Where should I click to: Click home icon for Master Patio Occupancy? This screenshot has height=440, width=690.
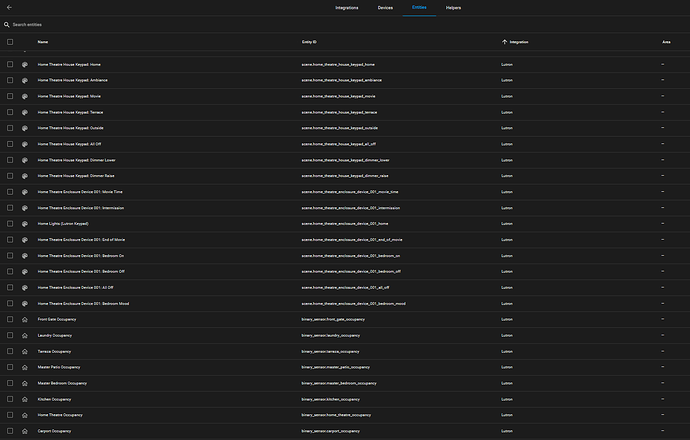click(x=25, y=367)
